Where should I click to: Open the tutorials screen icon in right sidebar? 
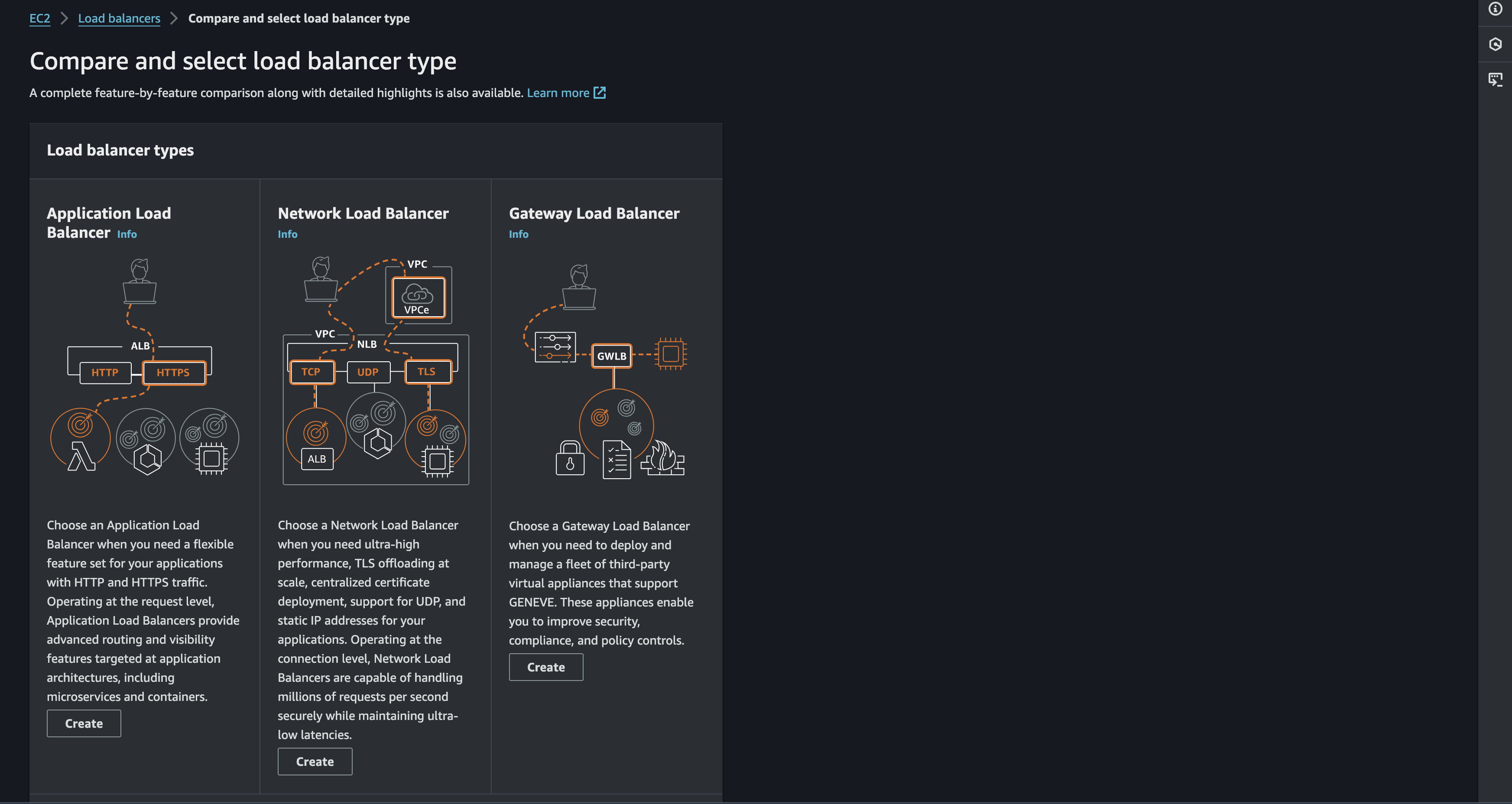click(1495, 80)
